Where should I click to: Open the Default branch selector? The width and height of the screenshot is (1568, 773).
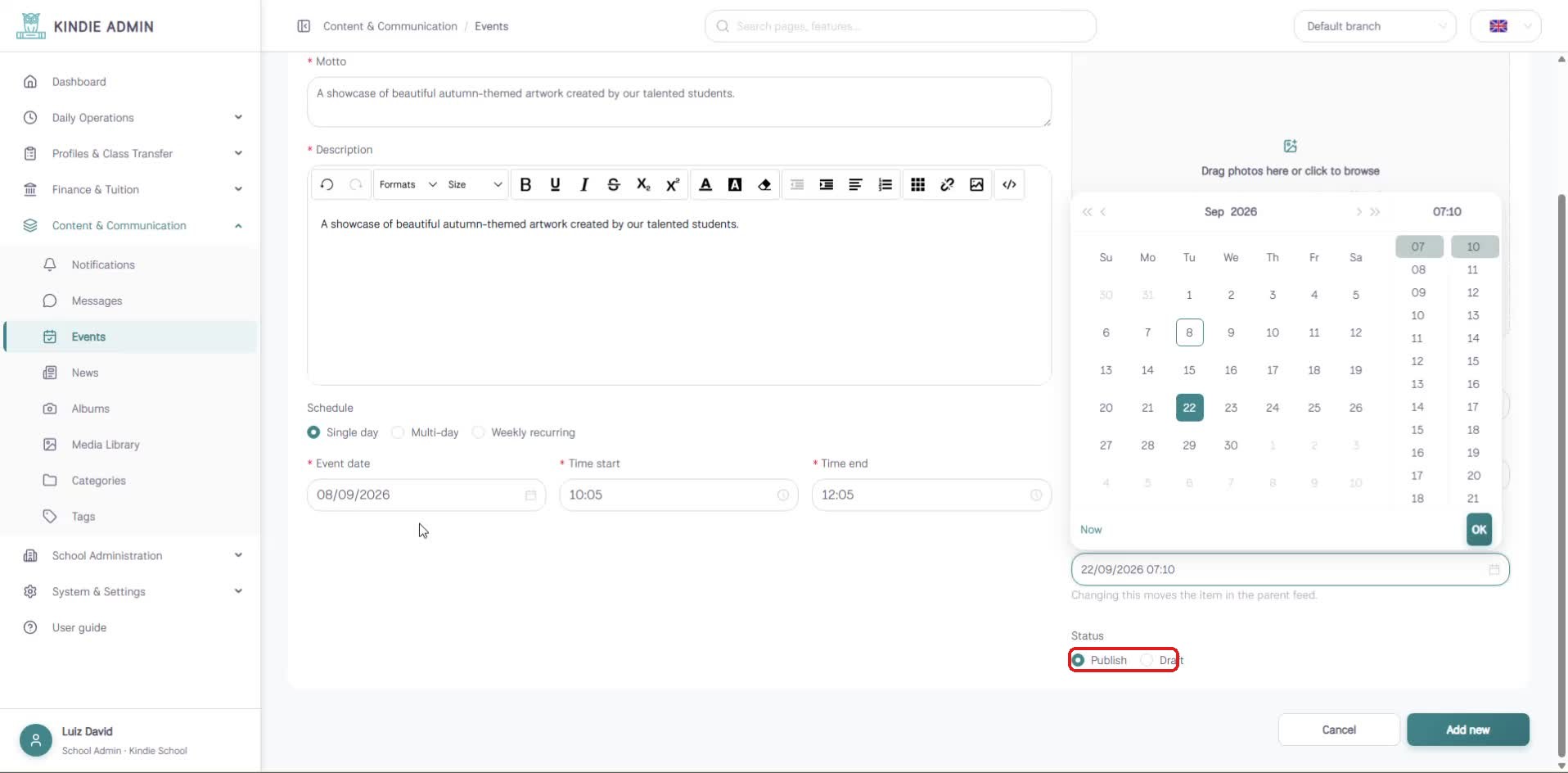pos(1375,26)
